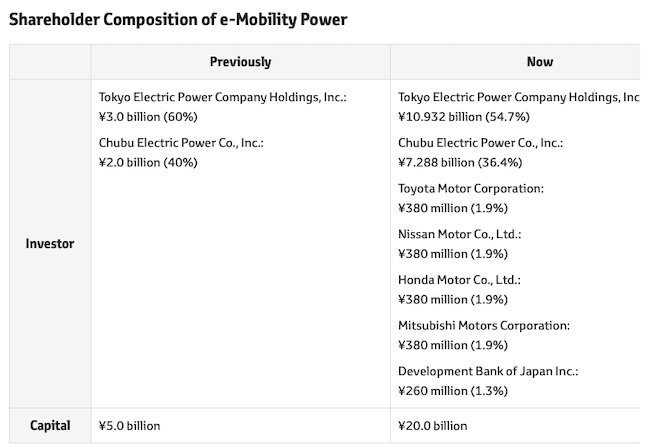This screenshot has width=650, height=447.
Task: Click the ¥7.288 billion (36.4%) text
Action: 459,161
